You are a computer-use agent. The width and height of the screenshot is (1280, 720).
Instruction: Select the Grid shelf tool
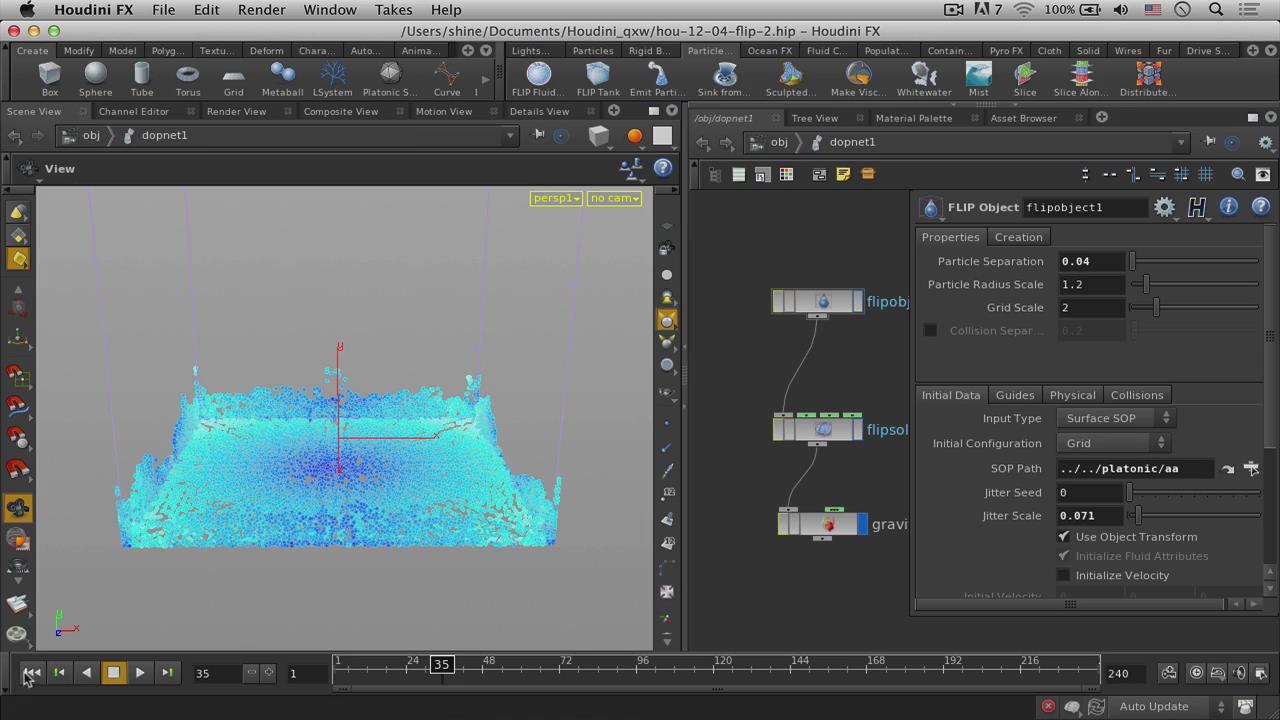233,79
